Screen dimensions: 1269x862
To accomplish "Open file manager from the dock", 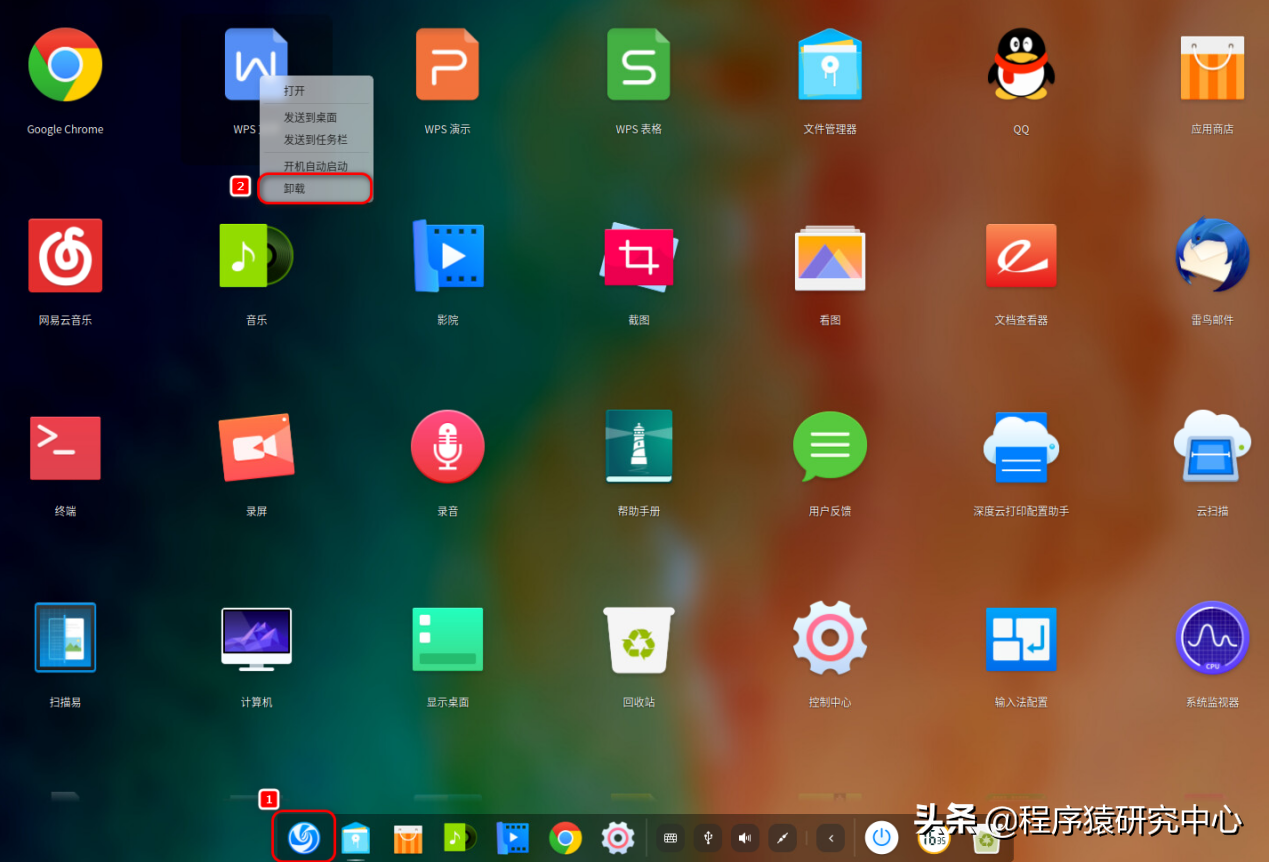I will (356, 838).
